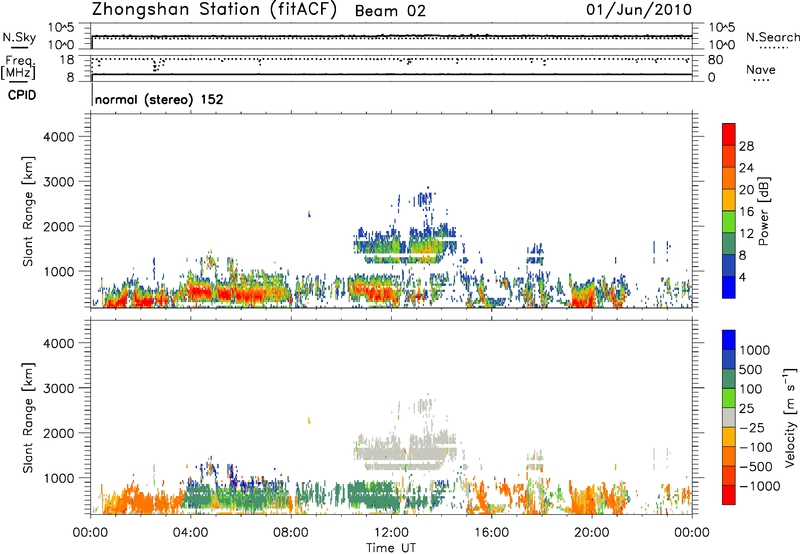Click the 'Slant Range [km]' label of Velocity panel

pyautogui.click(x=28, y=418)
